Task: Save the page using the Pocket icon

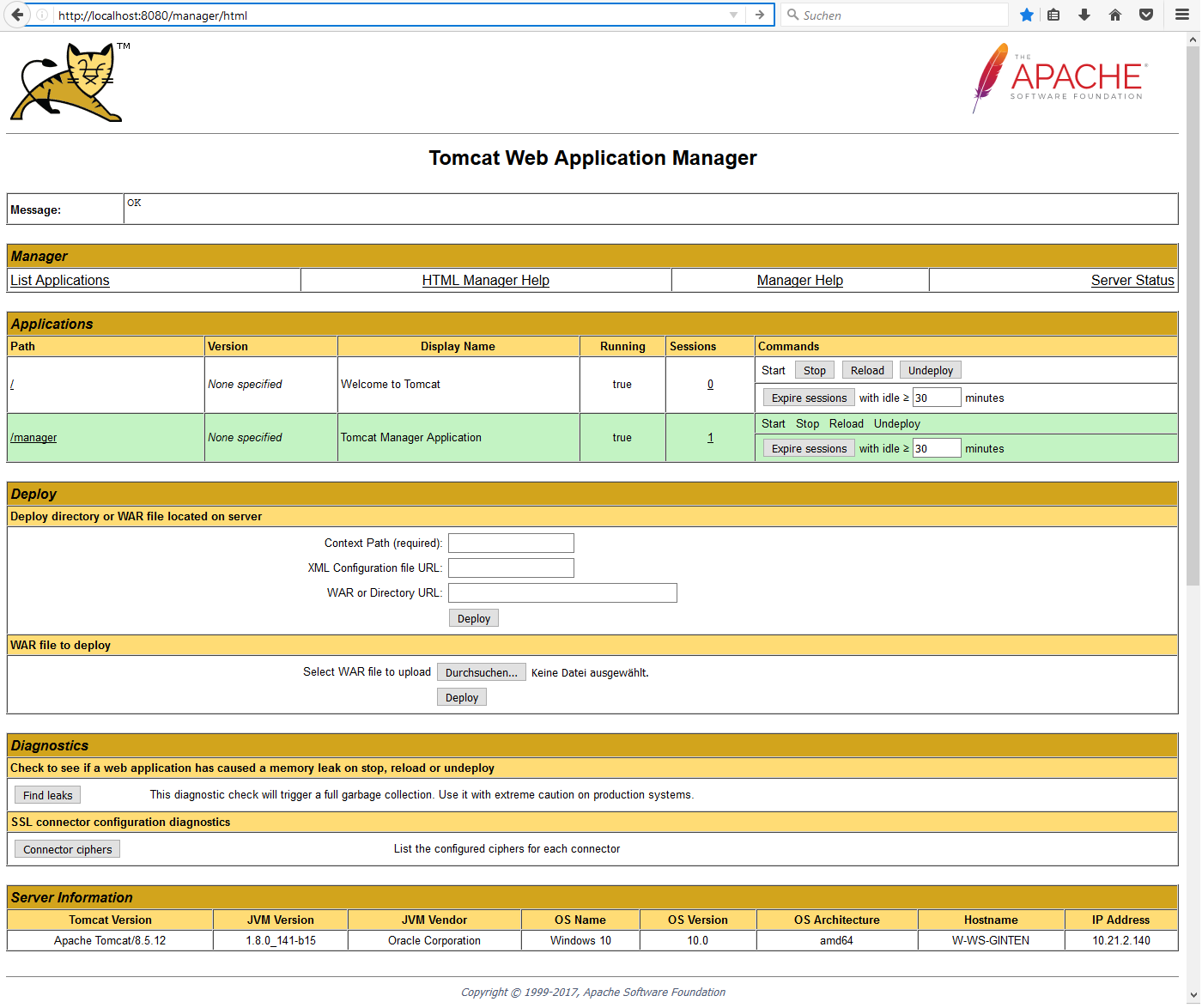Action: tap(1145, 15)
